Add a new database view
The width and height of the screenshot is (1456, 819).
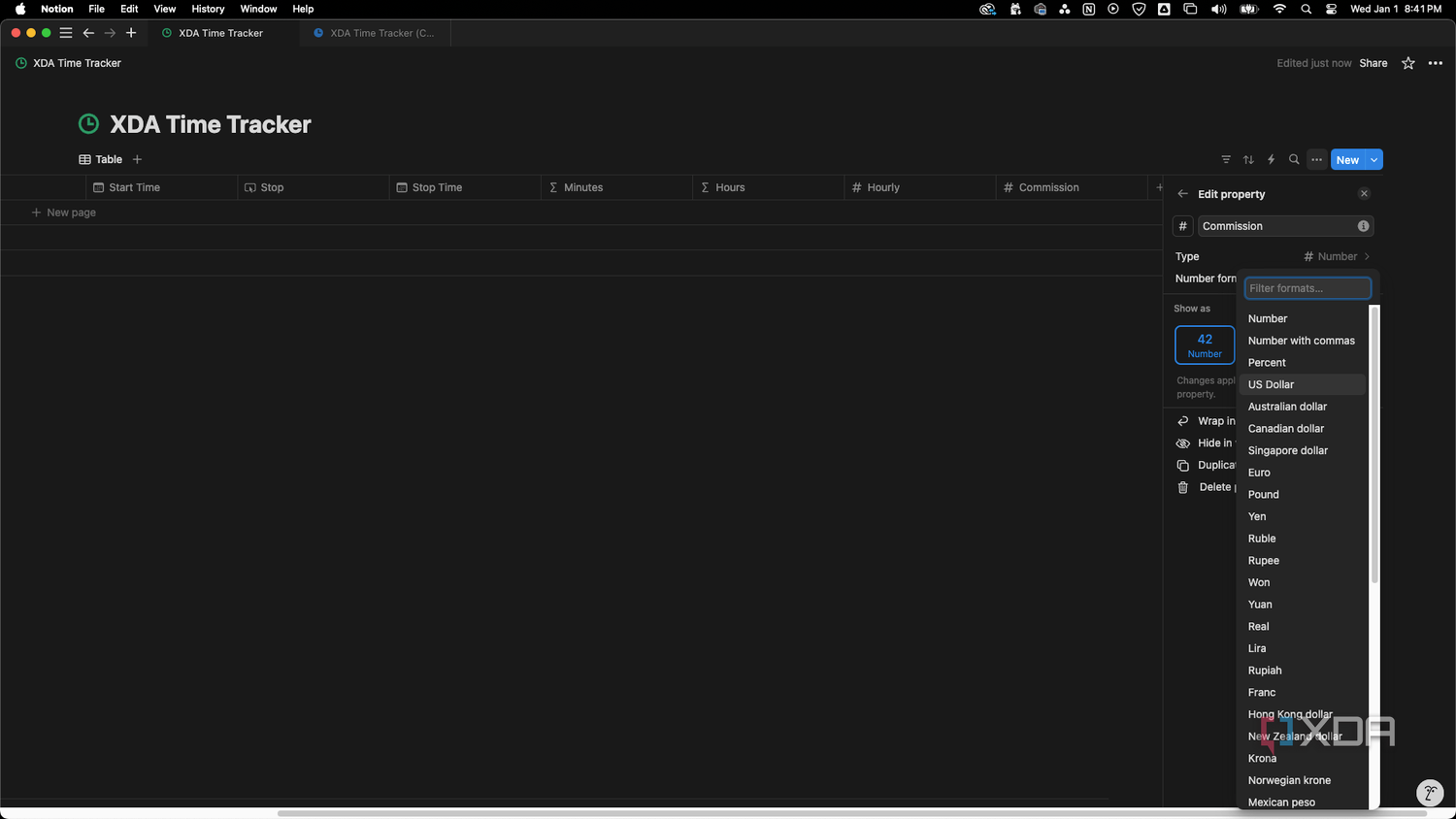pyautogui.click(x=137, y=159)
